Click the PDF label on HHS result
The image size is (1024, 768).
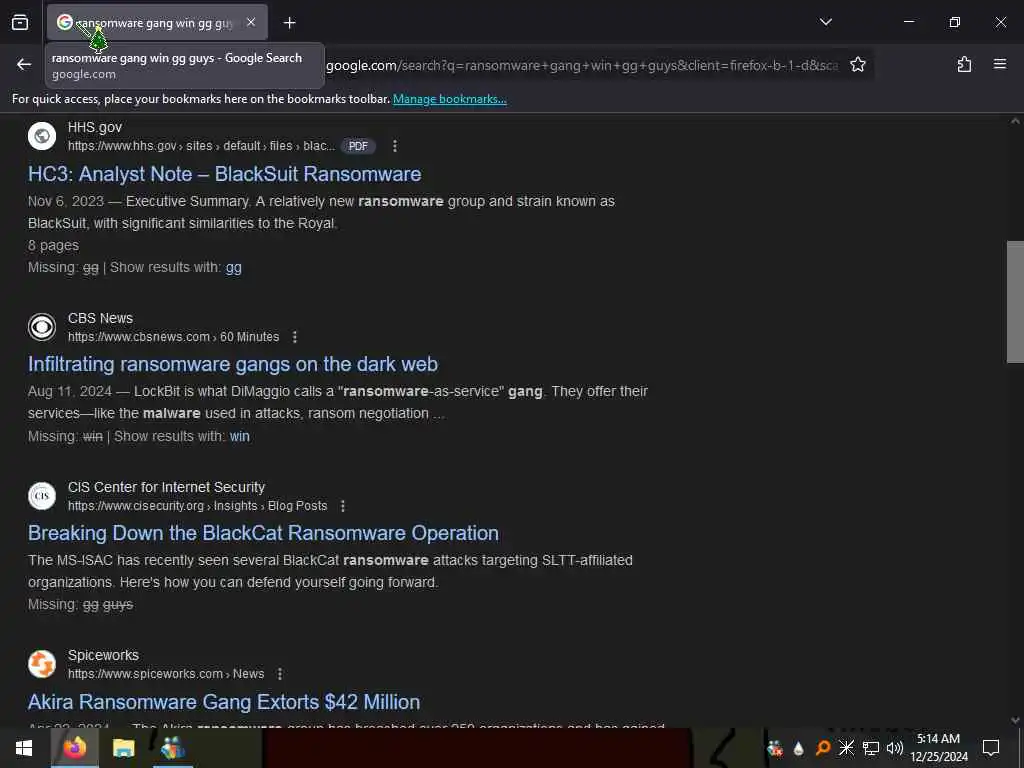[x=358, y=146]
